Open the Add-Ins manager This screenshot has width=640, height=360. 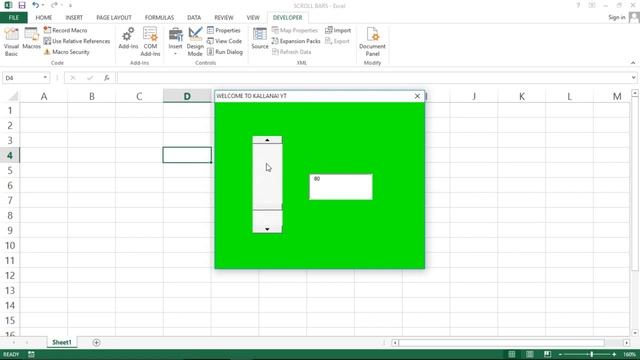[x=128, y=39]
